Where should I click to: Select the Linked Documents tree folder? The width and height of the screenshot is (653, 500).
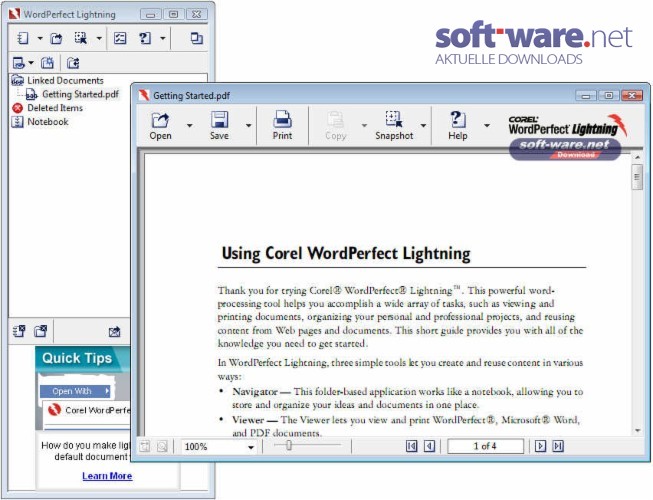point(57,80)
